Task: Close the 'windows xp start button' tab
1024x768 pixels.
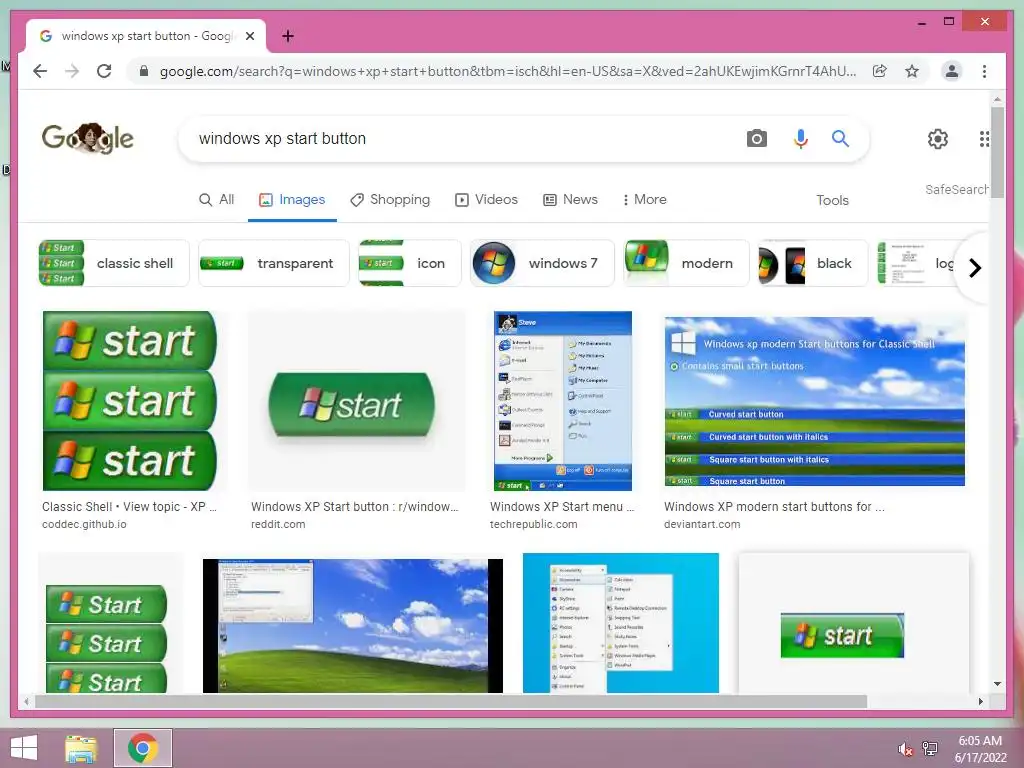Action: (x=249, y=36)
